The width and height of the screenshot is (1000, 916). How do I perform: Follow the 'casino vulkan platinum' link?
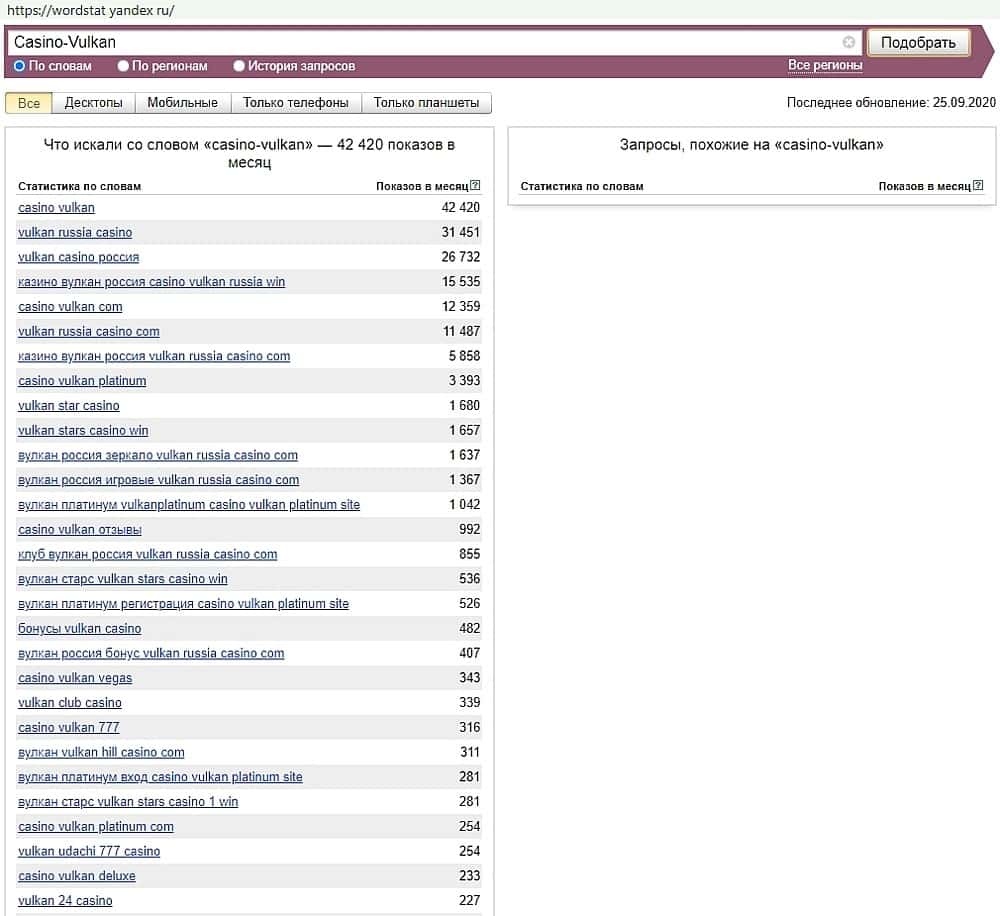click(82, 381)
